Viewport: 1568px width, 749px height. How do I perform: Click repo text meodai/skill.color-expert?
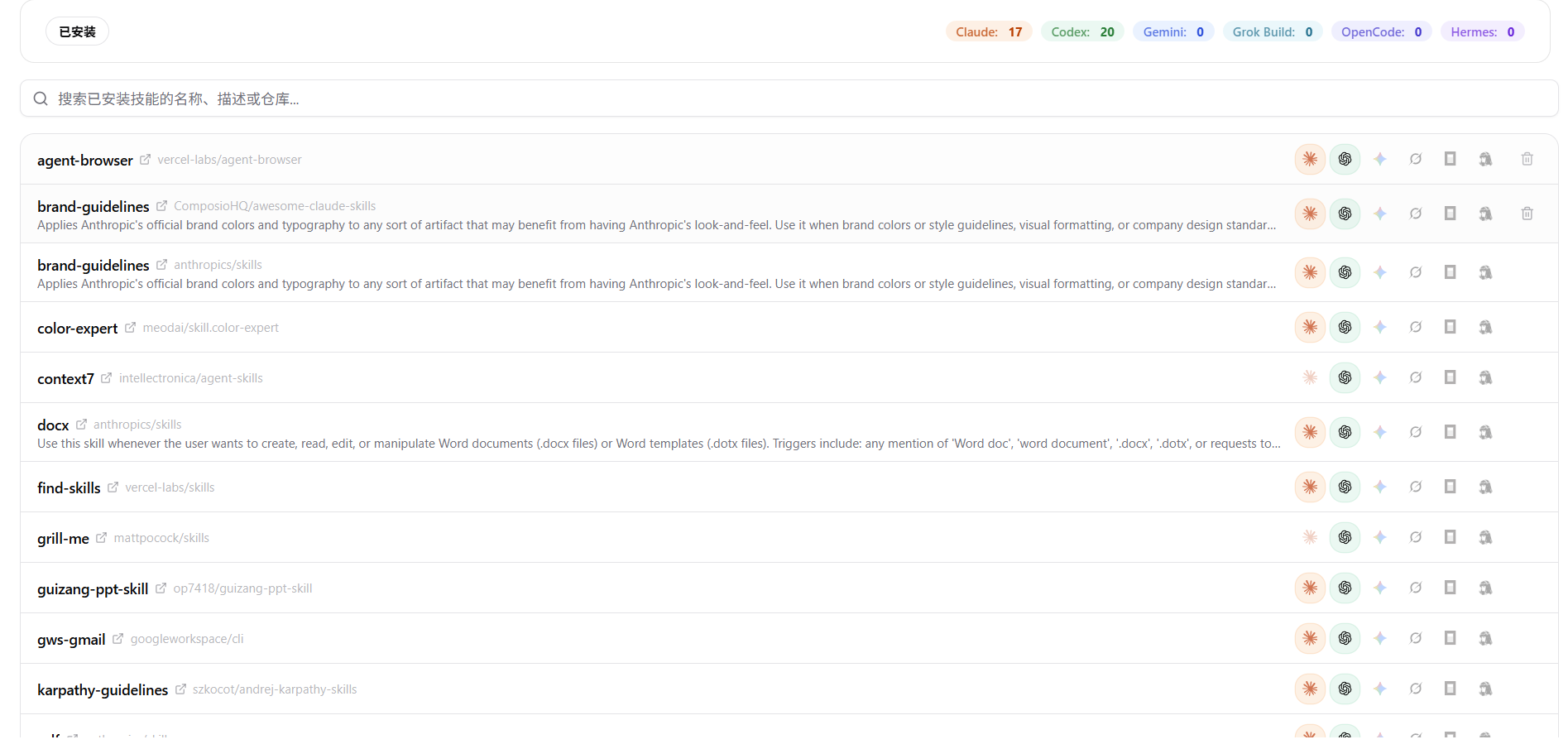coord(210,328)
